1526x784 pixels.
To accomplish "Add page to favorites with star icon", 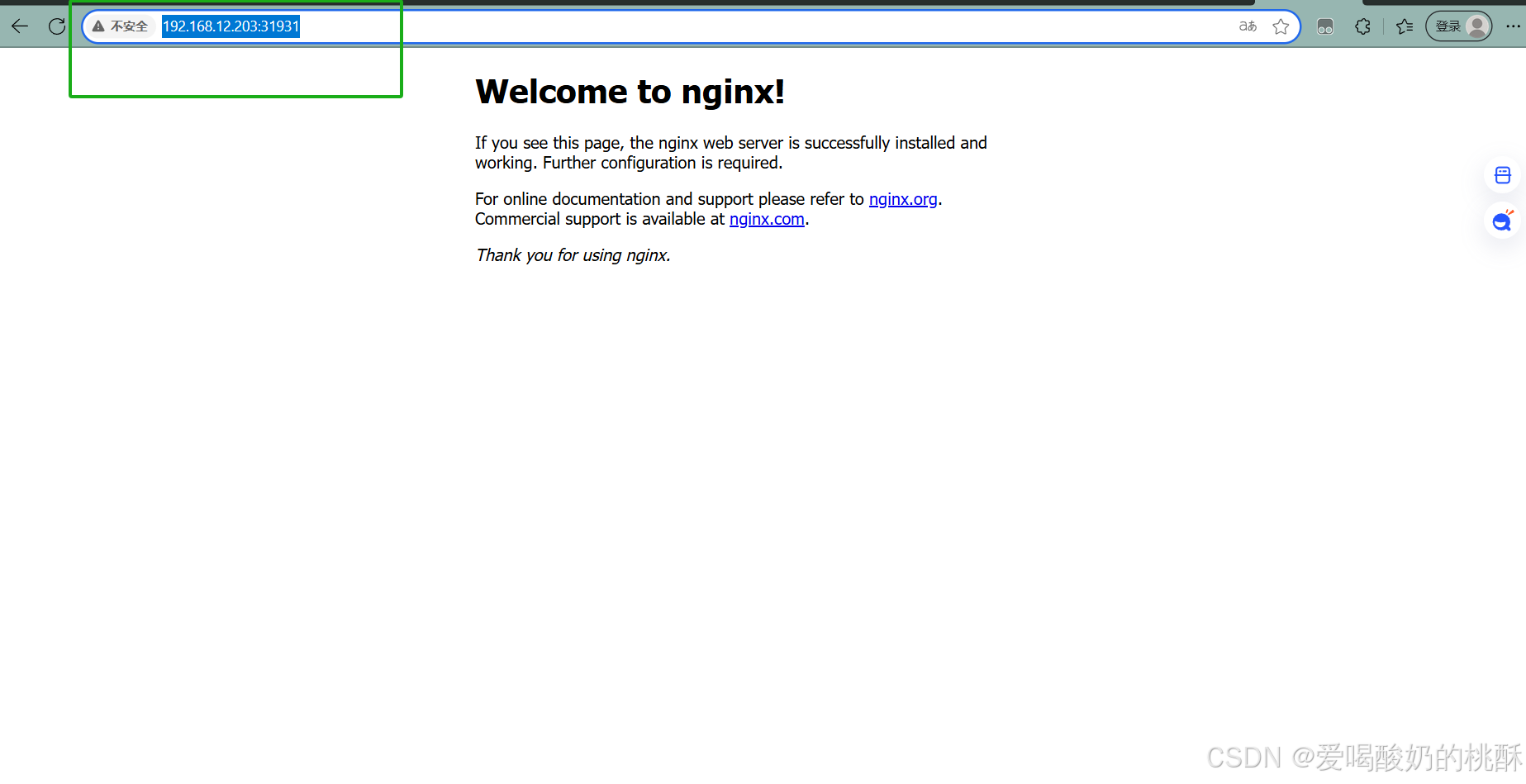I will tap(1281, 26).
